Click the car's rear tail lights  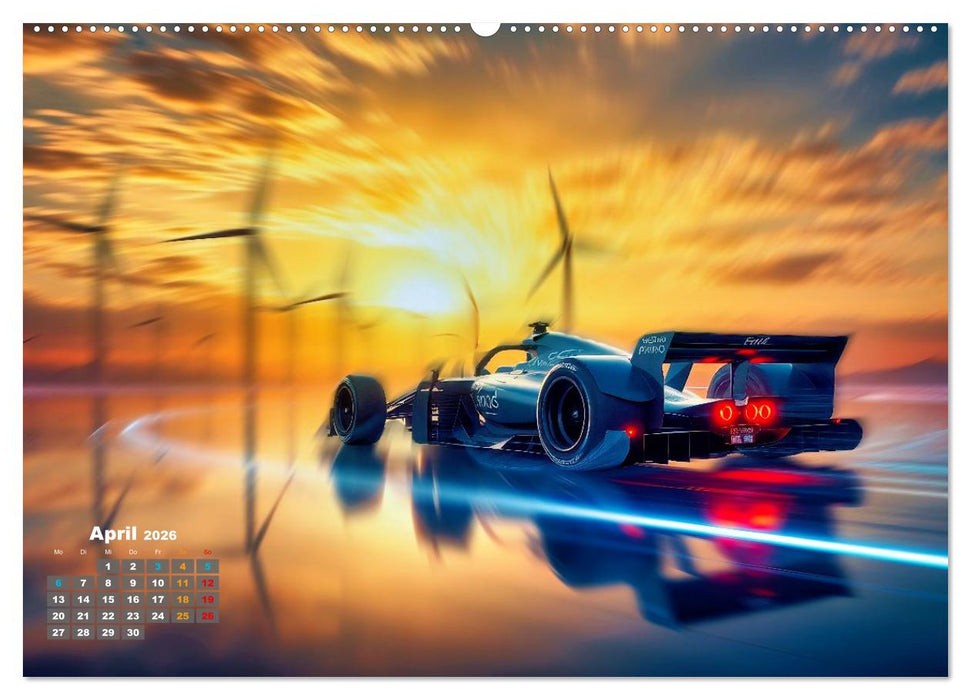[x=745, y=415]
